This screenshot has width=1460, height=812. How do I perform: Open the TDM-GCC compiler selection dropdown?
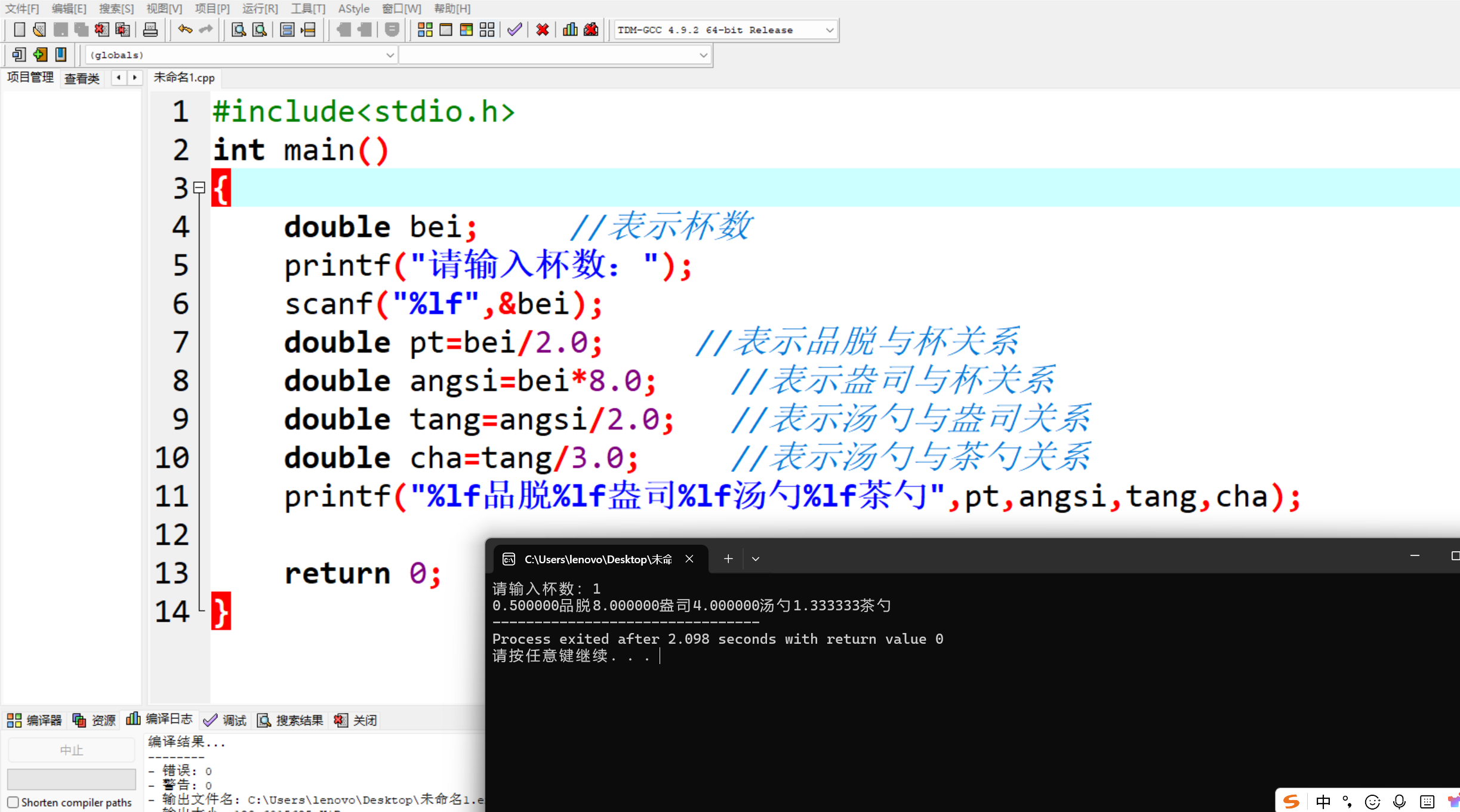pyautogui.click(x=829, y=30)
